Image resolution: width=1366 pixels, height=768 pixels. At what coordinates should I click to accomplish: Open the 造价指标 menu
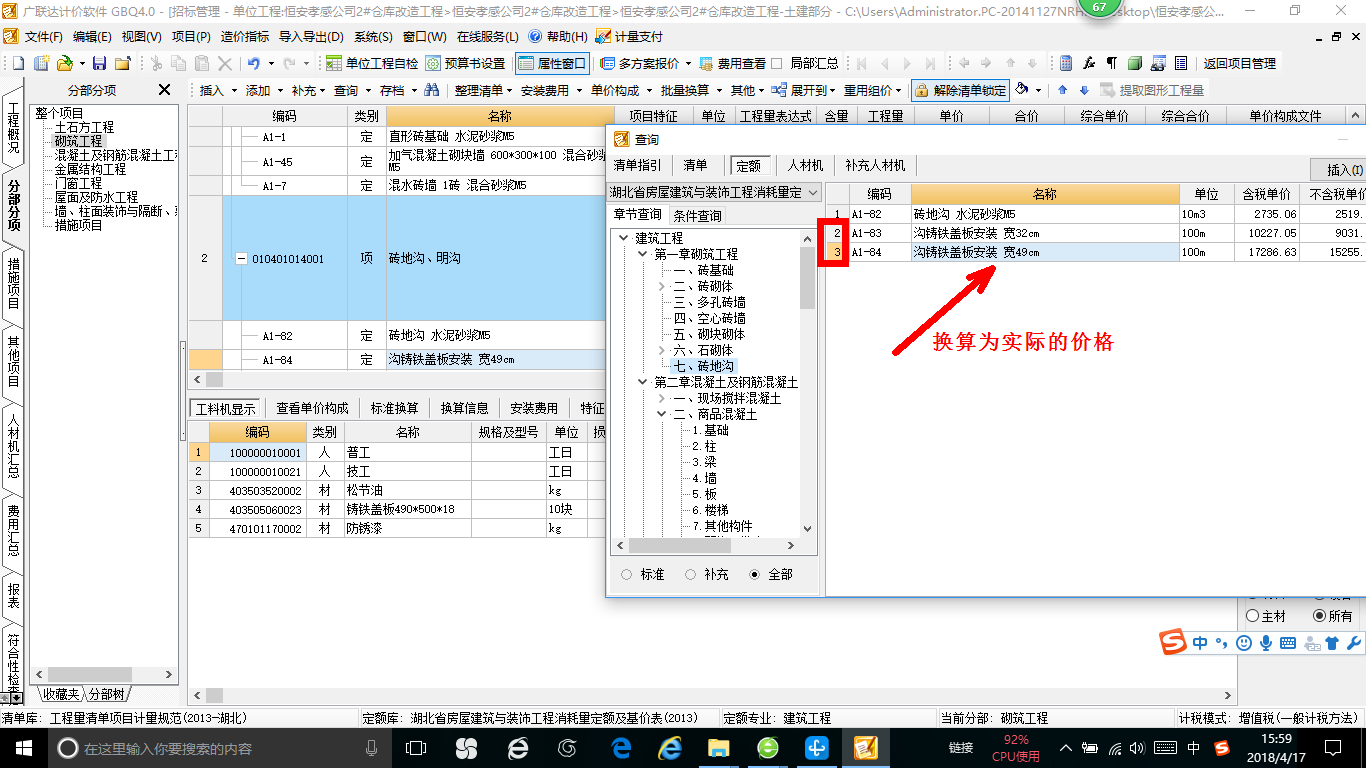(x=244, y=36)
